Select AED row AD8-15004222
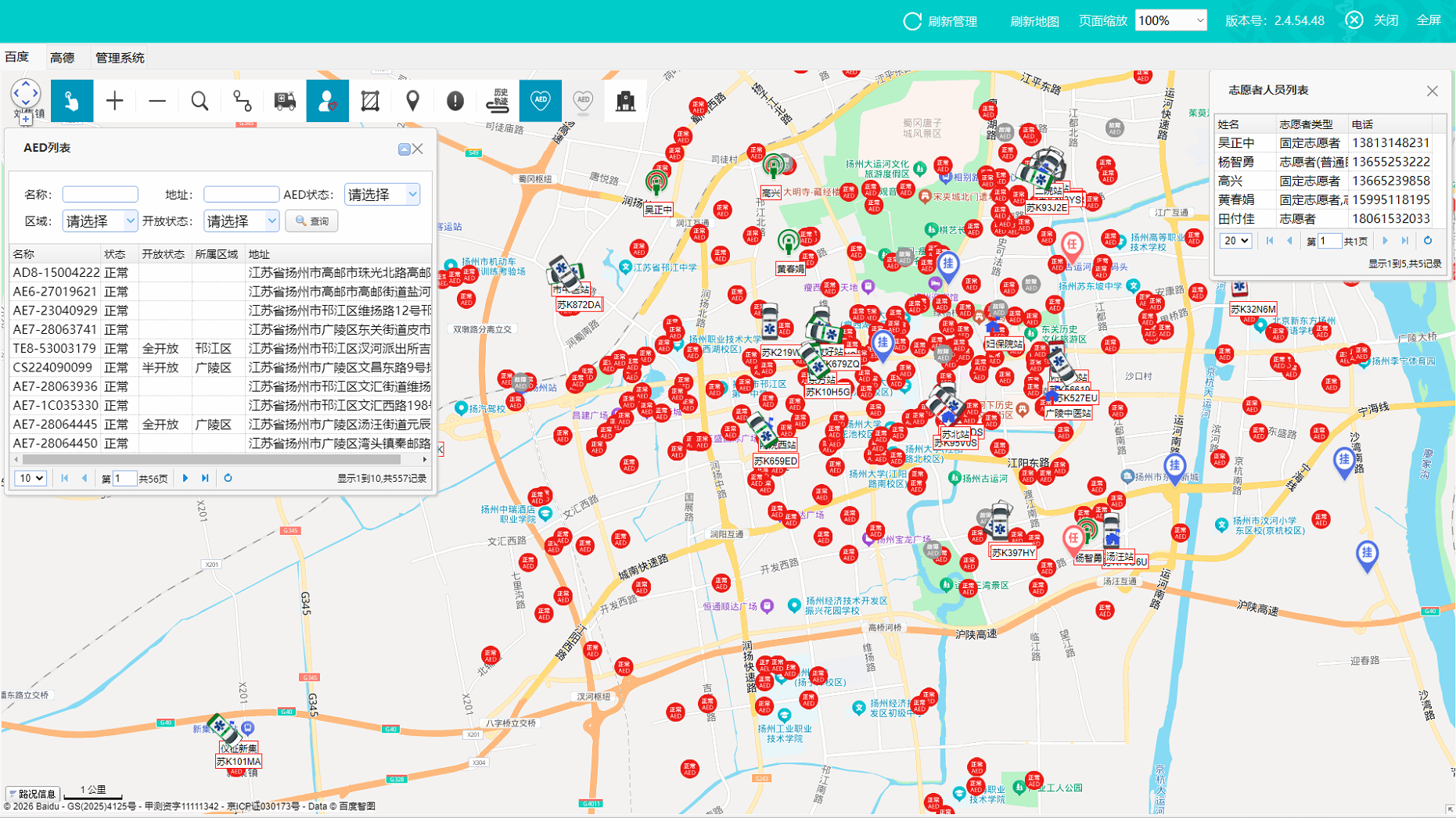This screenshot has width=1456, height=818. 221,272
